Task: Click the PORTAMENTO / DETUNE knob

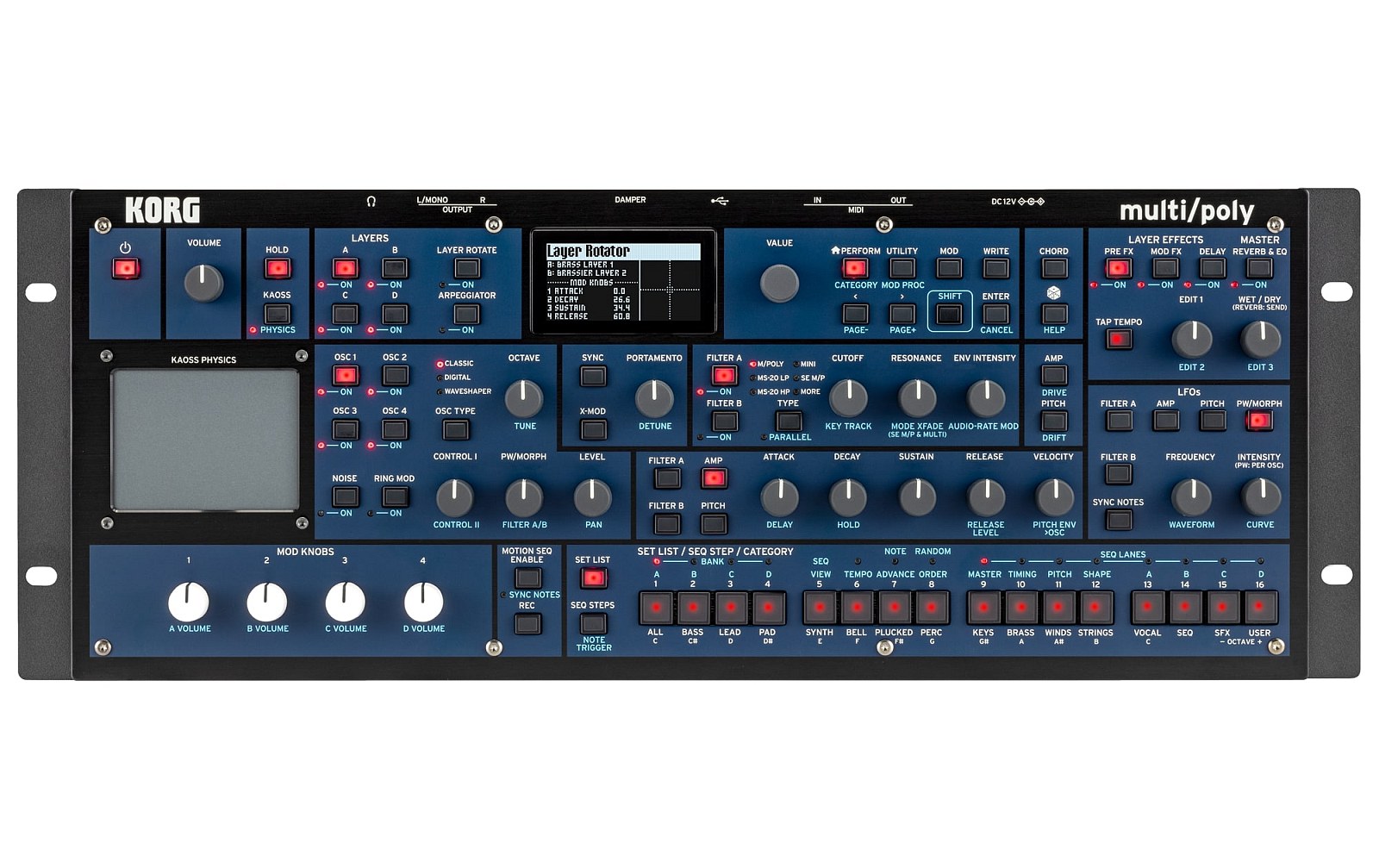Action: tap(654, 398)
